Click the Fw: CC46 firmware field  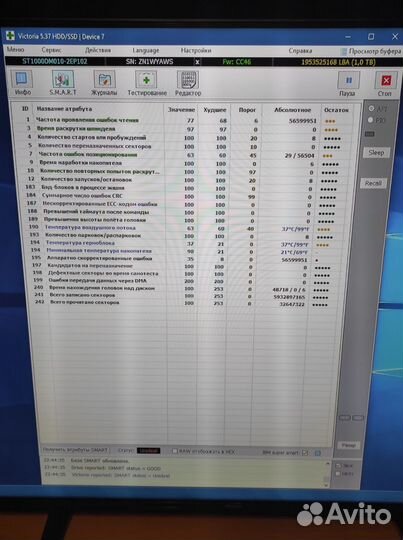click(237, 62)
